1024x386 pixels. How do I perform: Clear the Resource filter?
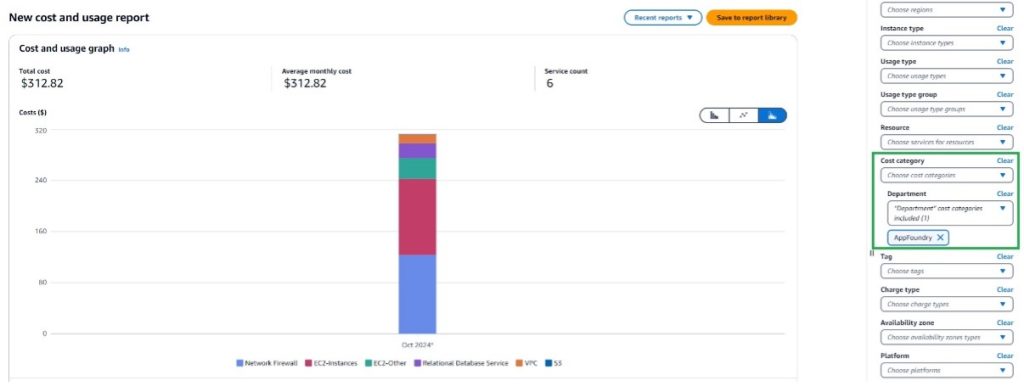[1004, 127]
